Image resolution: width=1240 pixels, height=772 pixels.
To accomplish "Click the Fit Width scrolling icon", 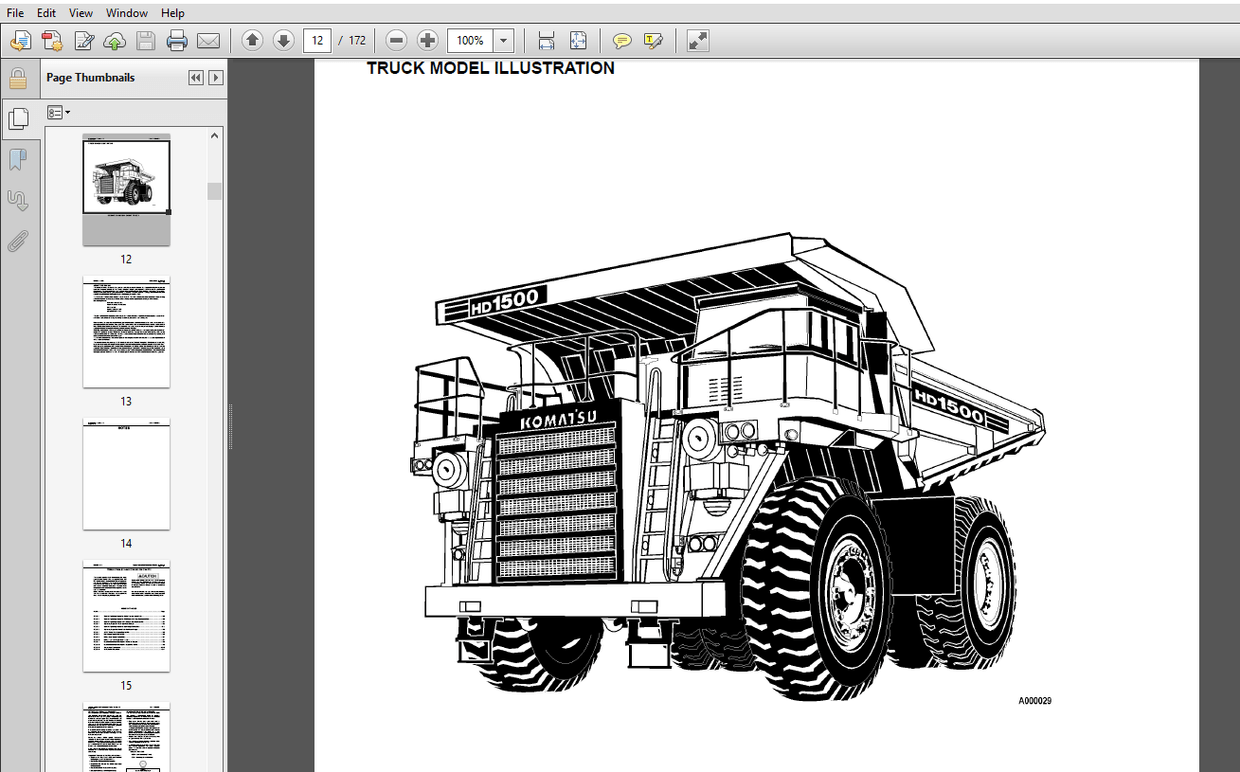I will pyautogui.click(x=546, y=41).
